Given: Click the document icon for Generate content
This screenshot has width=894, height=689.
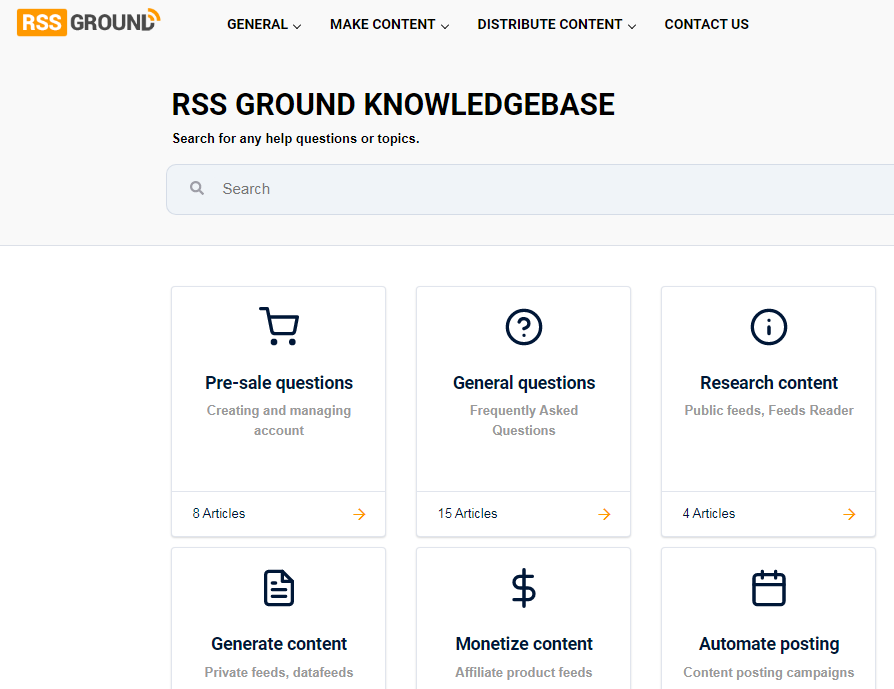Looking at the screenshot, I should 279,588.
